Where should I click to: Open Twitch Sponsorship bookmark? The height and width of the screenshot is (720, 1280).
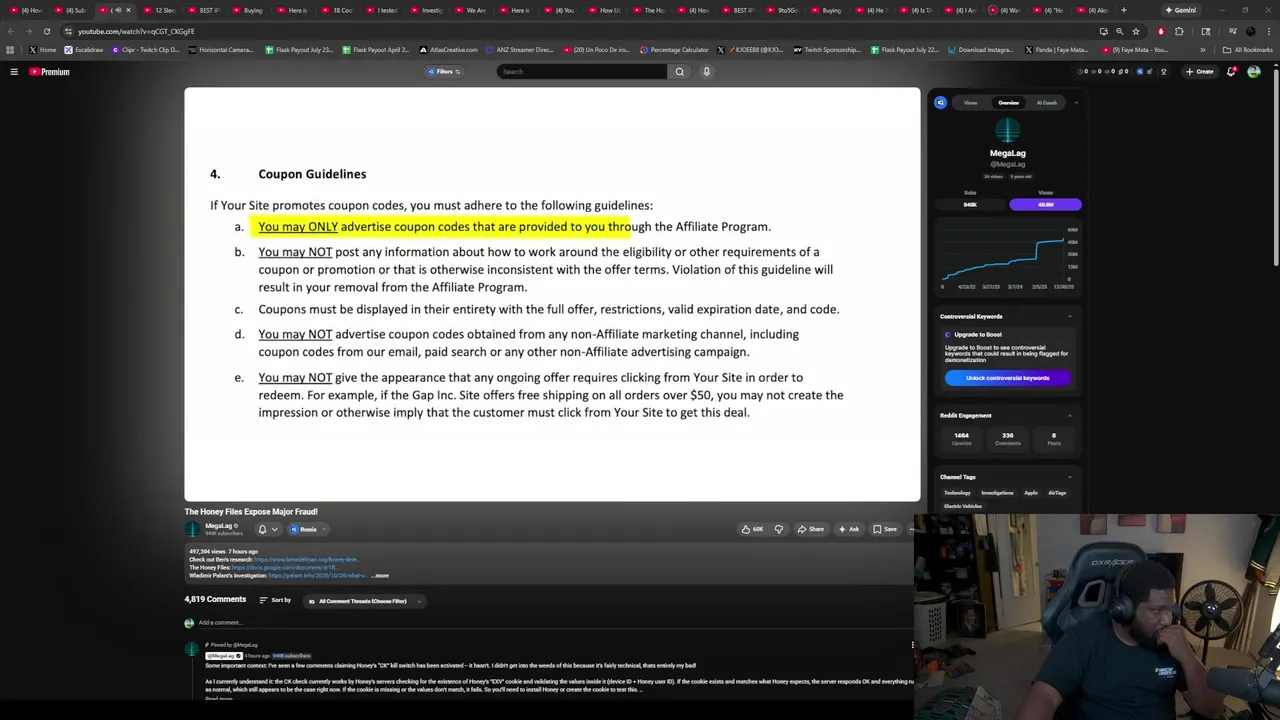click(x=827, y=49)
